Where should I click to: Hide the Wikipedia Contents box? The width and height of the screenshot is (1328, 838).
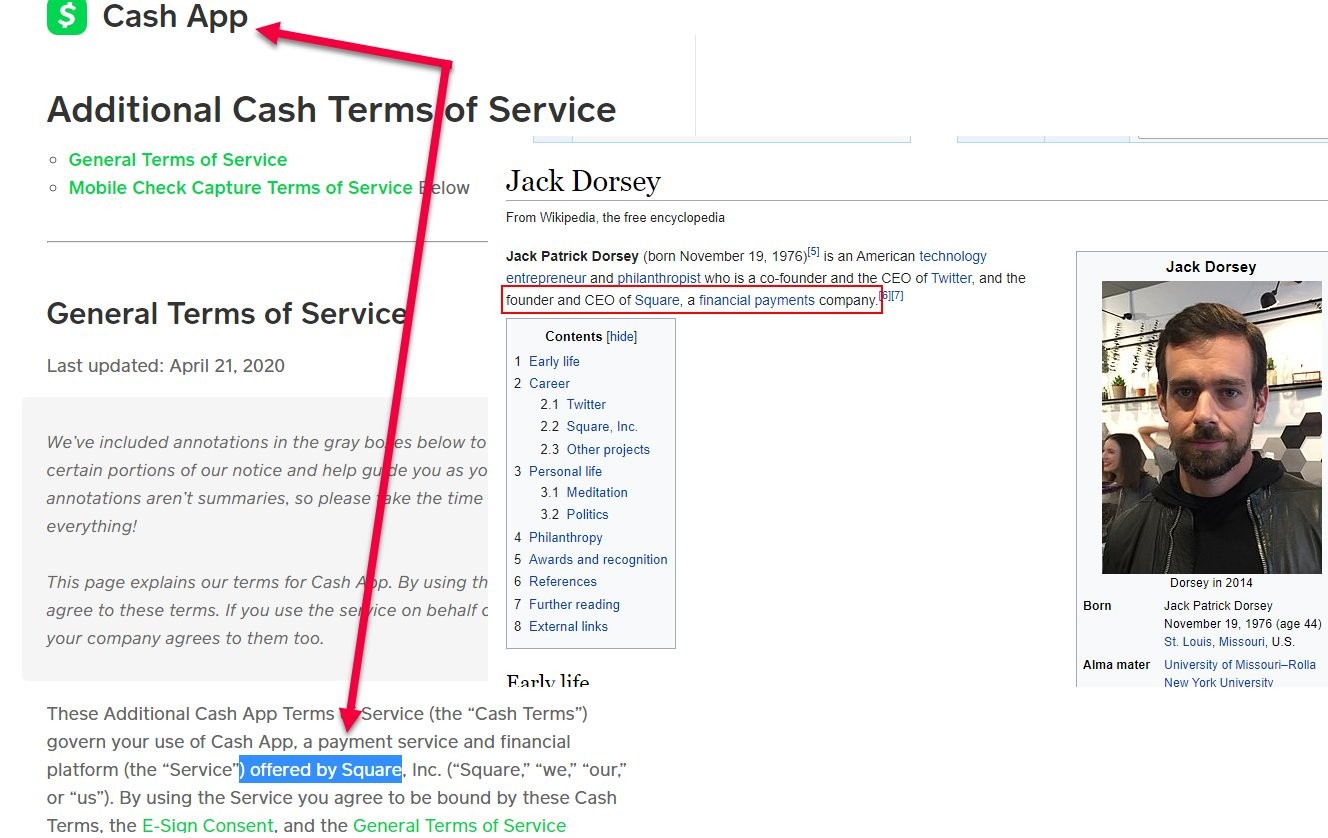622,337
